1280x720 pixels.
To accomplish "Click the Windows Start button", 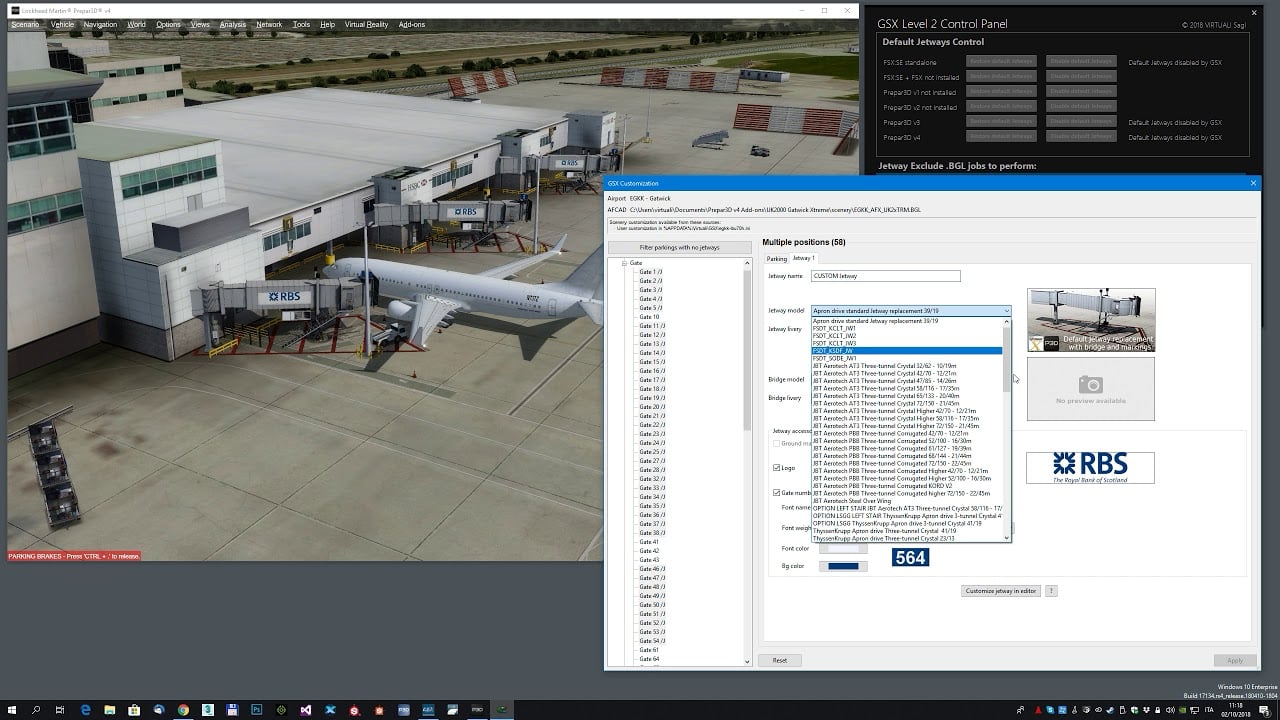I will 12,710.
